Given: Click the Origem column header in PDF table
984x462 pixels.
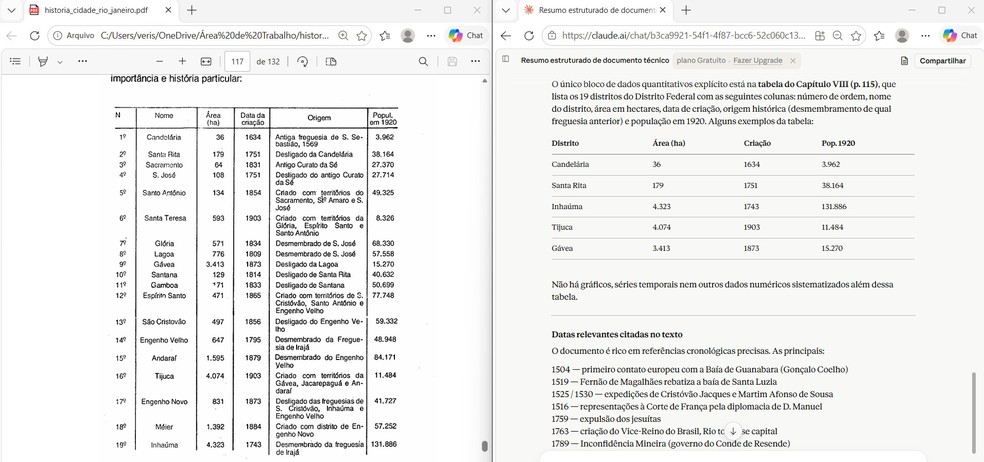Looking at the screenshot, I should [x=319, y=117].
